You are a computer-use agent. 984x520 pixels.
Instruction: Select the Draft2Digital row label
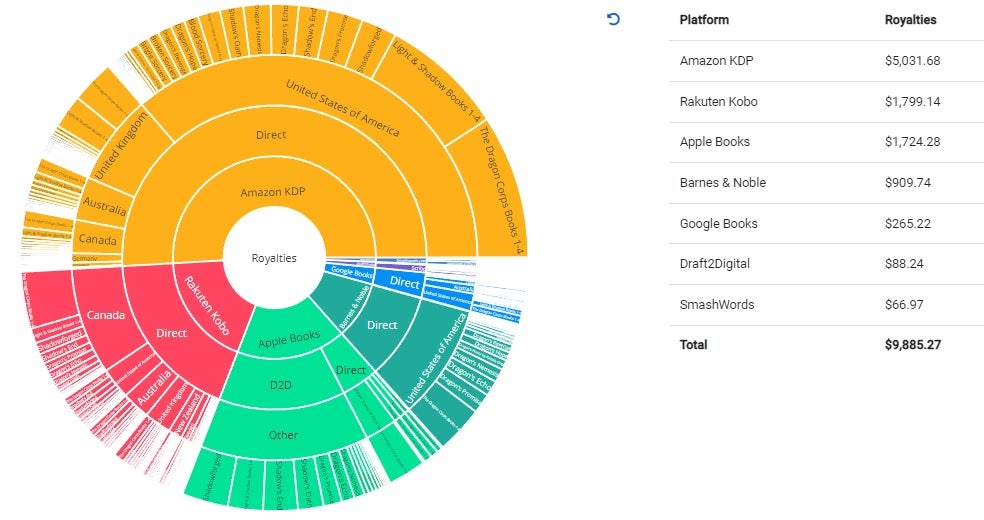pyautogui.click(x=715, y=263)
